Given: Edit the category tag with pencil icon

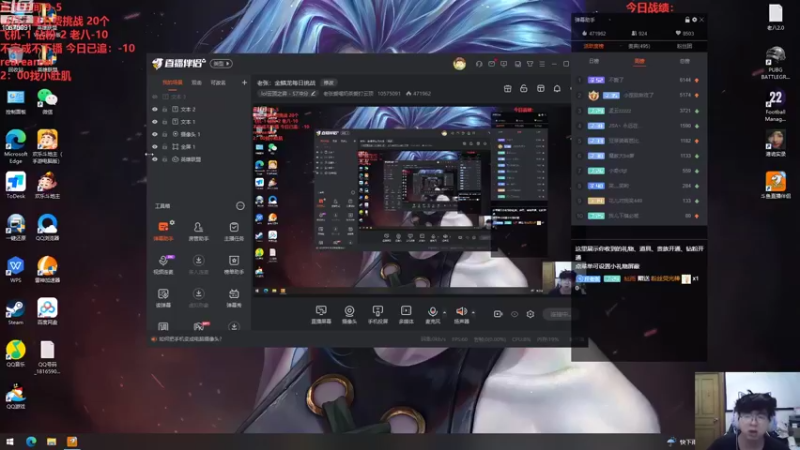Looking at the screenshot, I should 313,93.
